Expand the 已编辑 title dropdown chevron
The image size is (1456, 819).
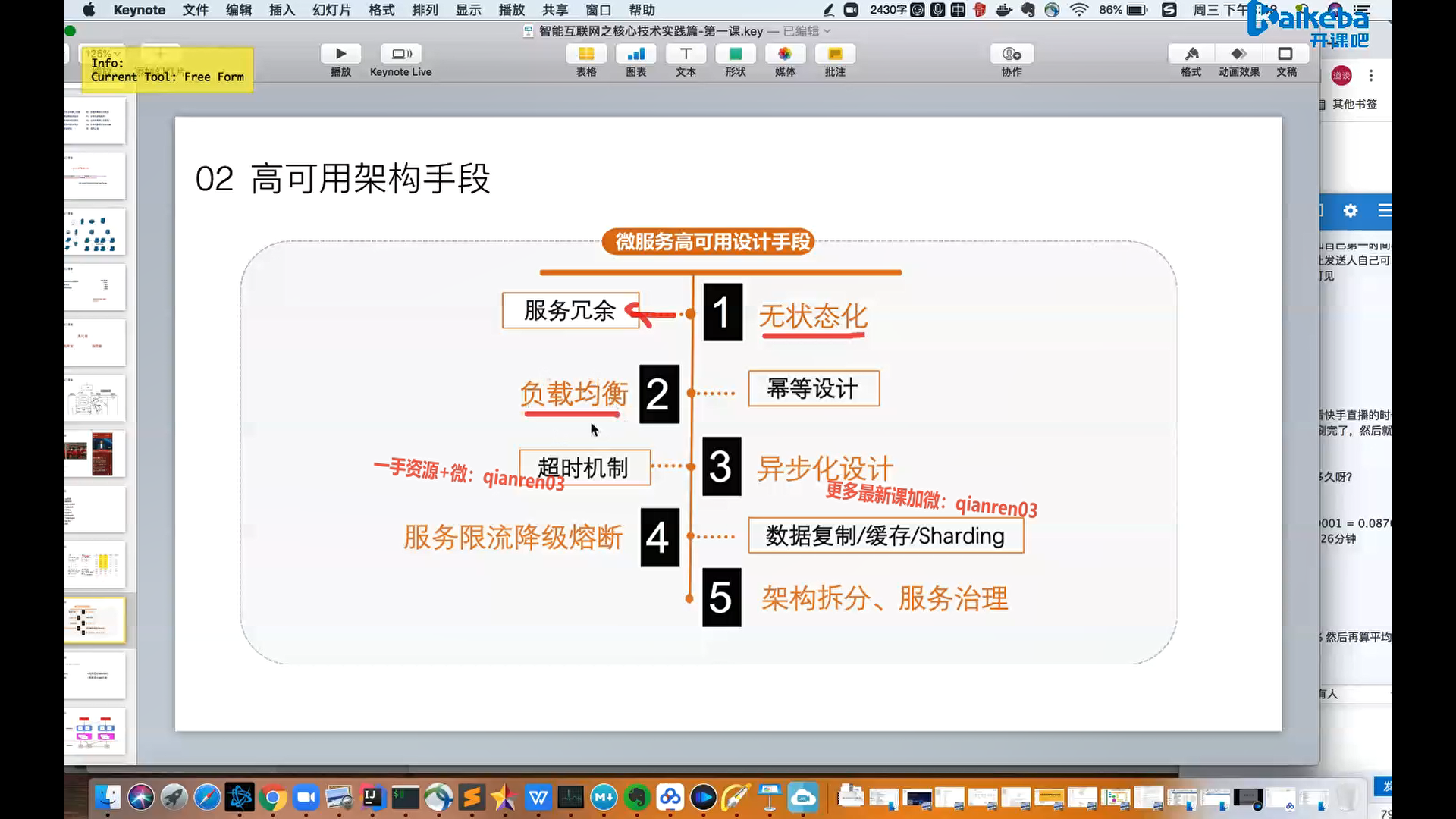827,31
